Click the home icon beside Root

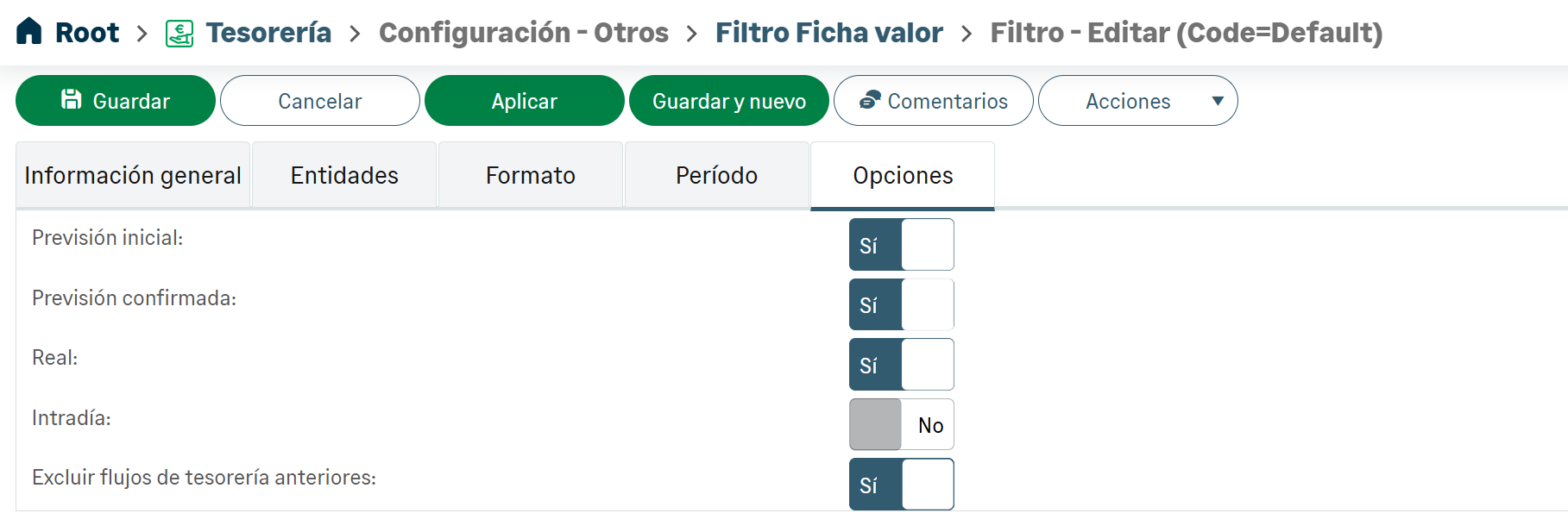click(28, 31)
